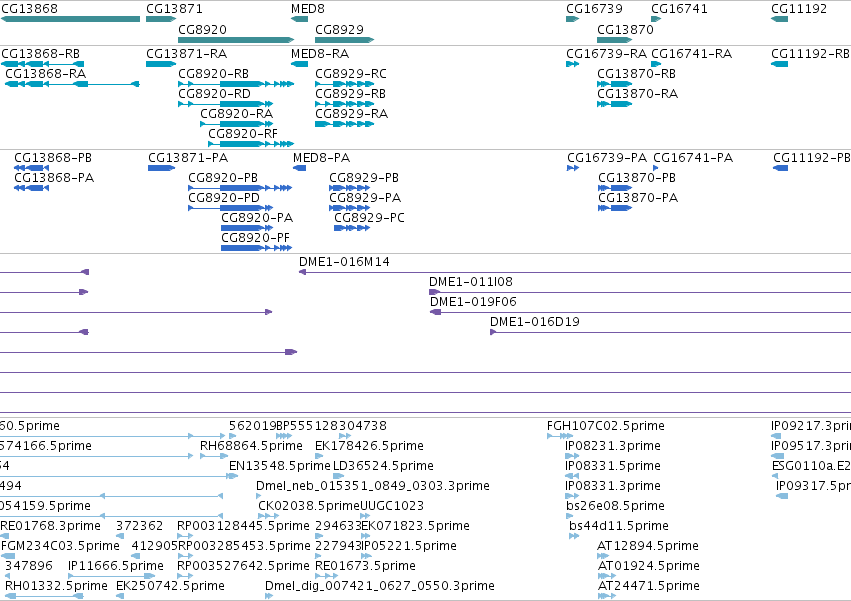The image size is (851, 601).
Task: Click transcript label CG13871-RA
Action: click(x=187, y=54)
